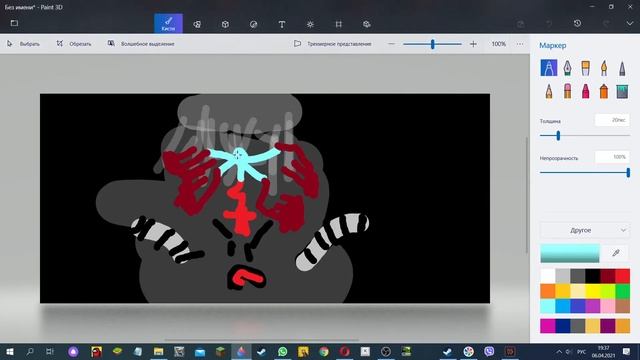Pick the brown palette color
640x360 pixels.
622,306
